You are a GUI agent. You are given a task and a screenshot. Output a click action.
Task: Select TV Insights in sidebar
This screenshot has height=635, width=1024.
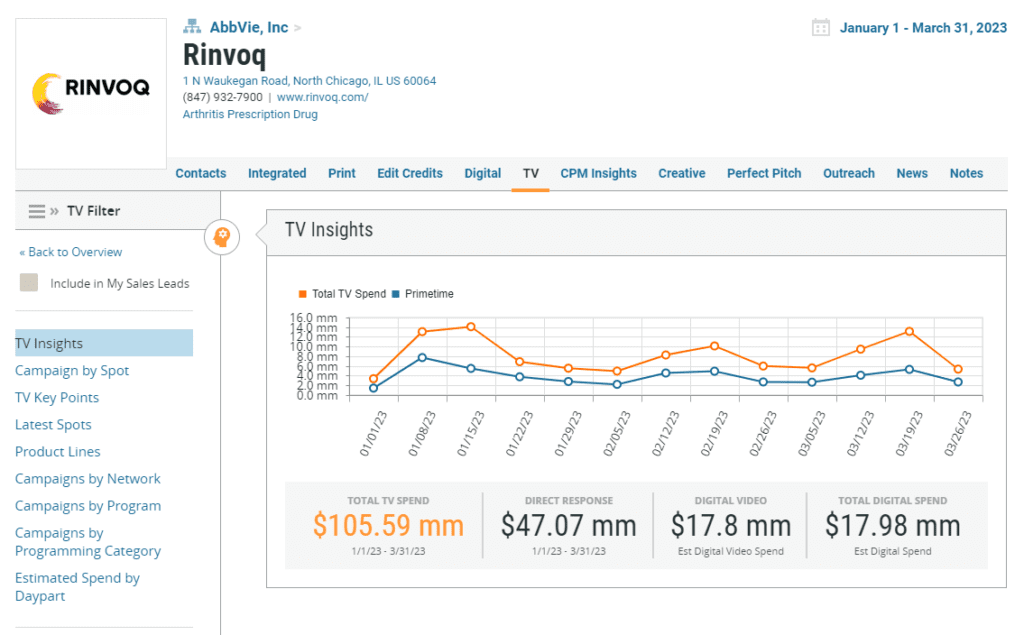click(104, 343)
